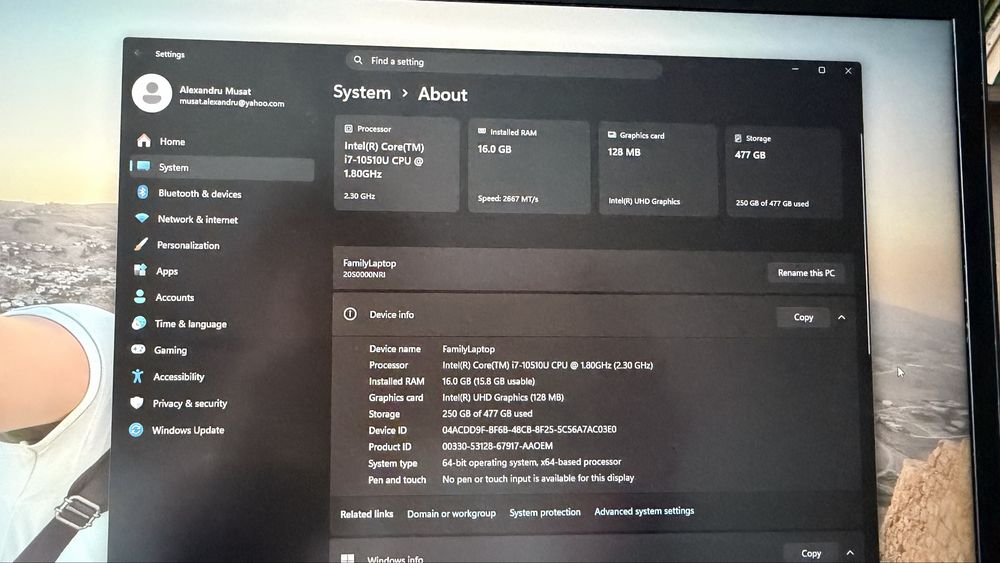Screen dimensions: 1000x563
Task: Click the Home icon in sidebar
Action: [x=144, y=141]
